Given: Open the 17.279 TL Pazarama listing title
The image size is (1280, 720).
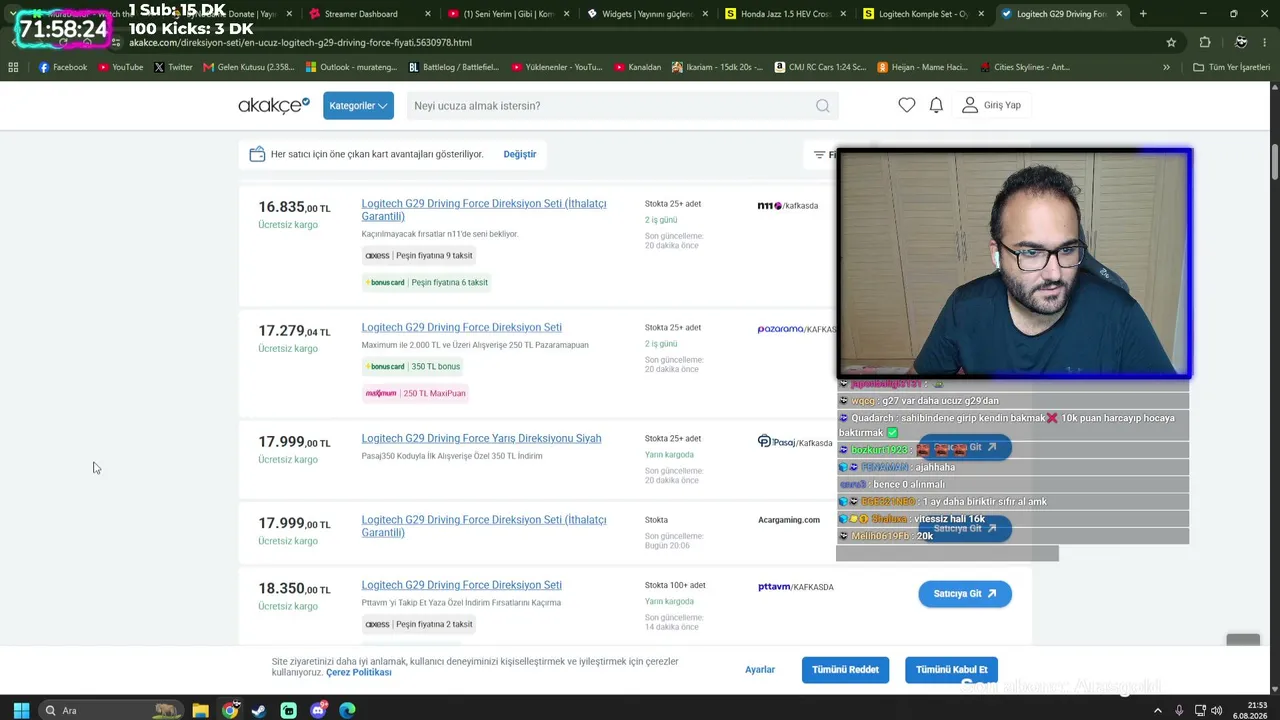Looking at the screenshot, I should 461,327.
